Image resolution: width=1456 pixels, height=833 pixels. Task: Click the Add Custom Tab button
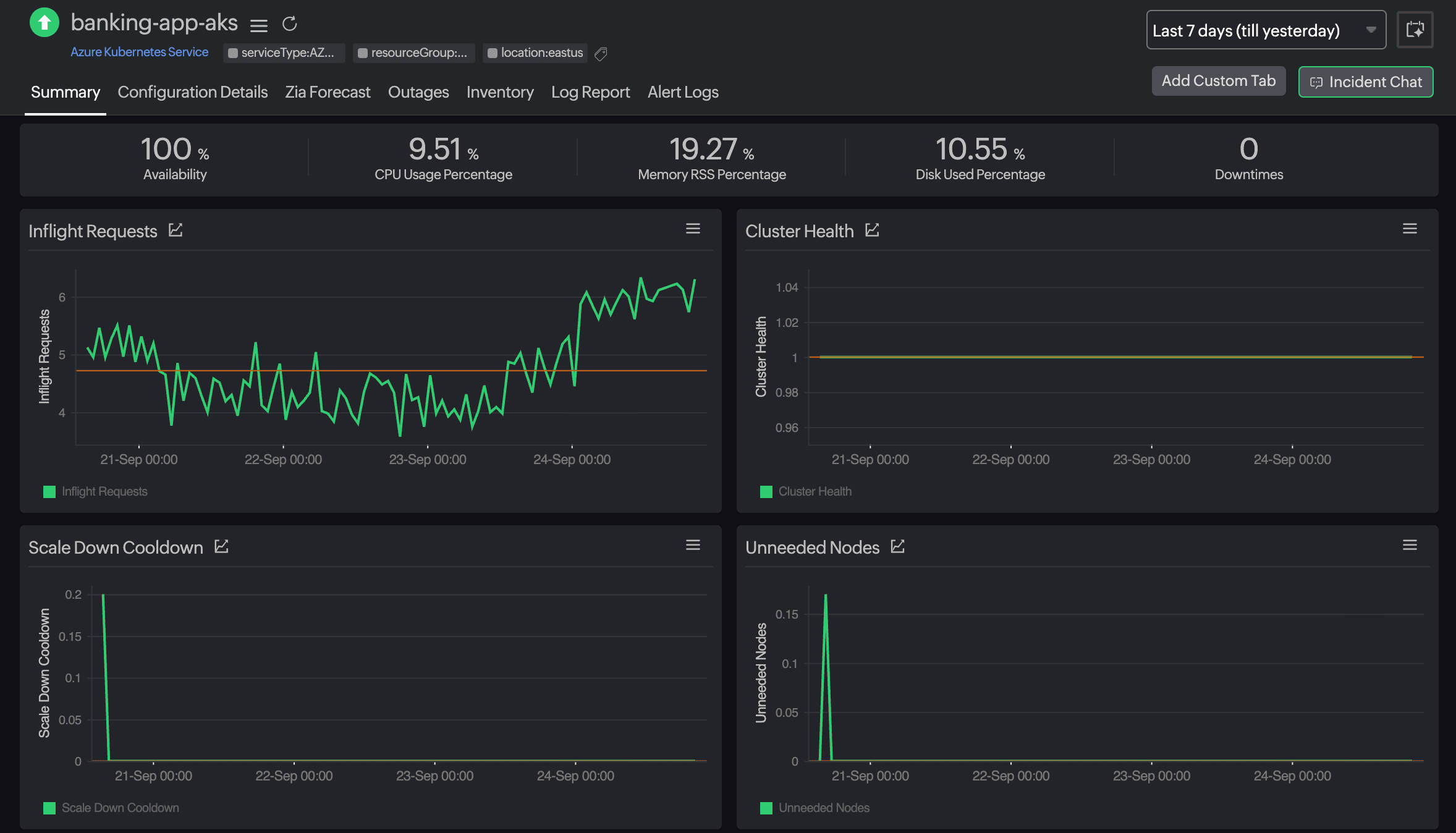(1218, 80)
